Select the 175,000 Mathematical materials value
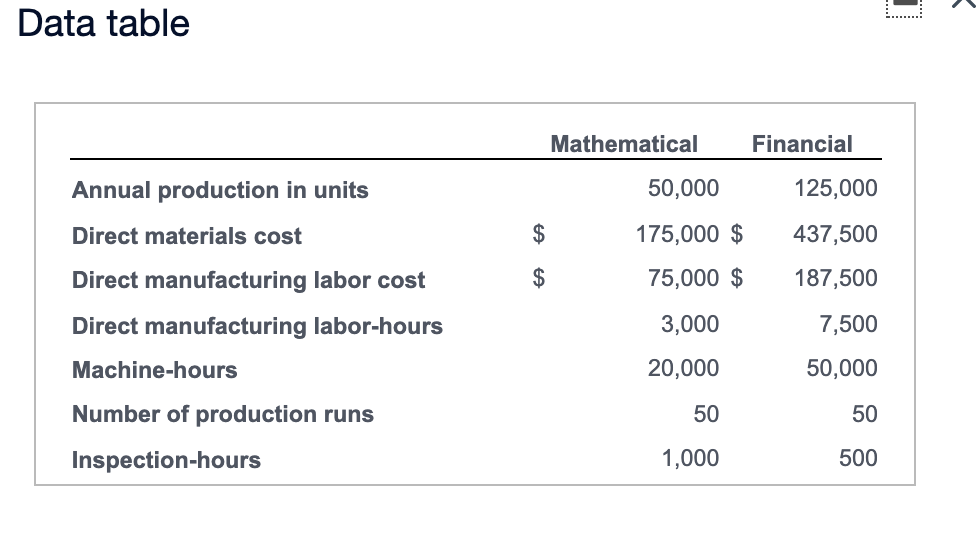Image resolution: width=978 pixels, height=552 pixels. click(x=677, y=235)
